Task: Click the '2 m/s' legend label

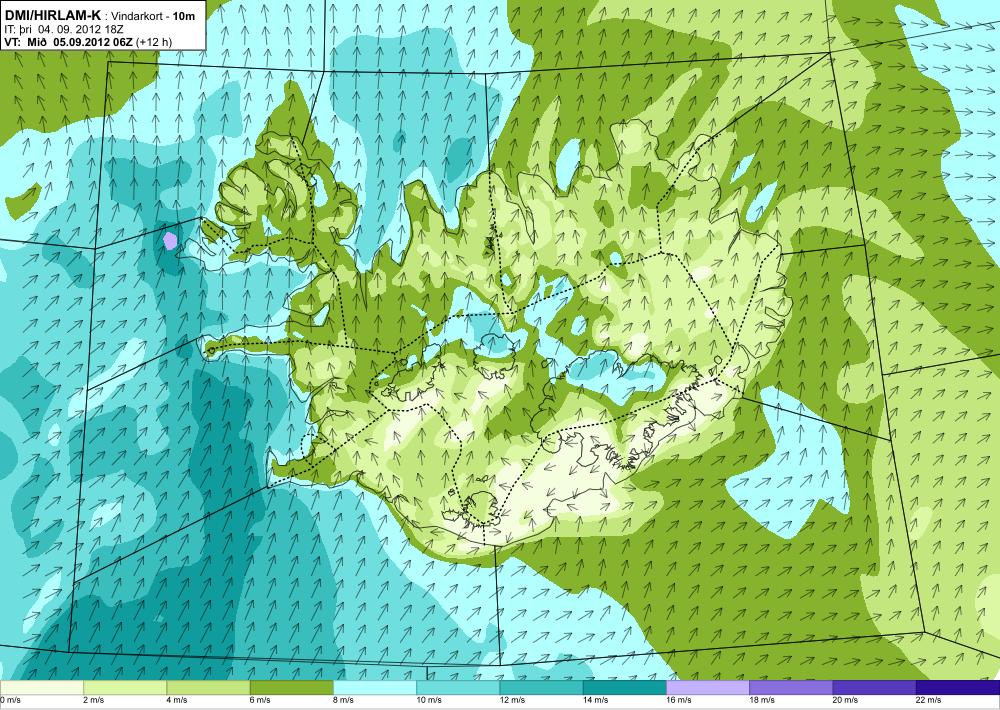Action: (94, 700)
